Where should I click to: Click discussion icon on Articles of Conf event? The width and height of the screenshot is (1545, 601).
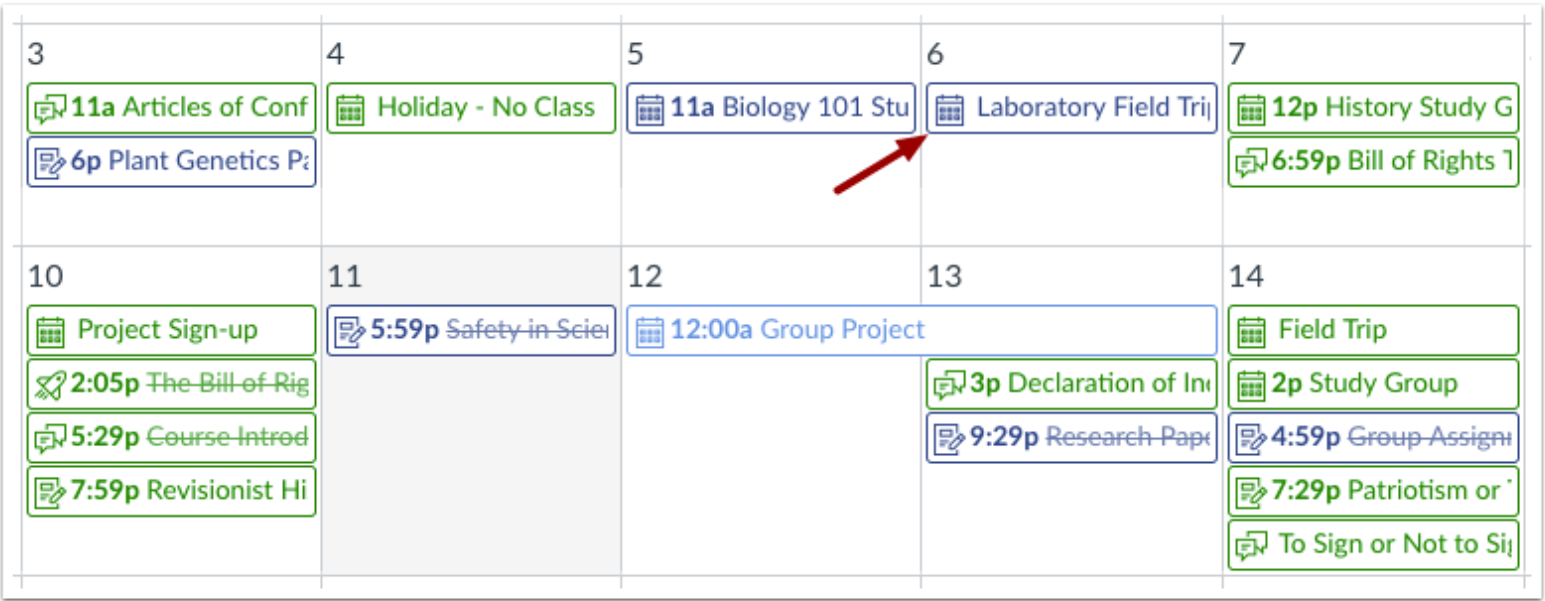point(50,108)
